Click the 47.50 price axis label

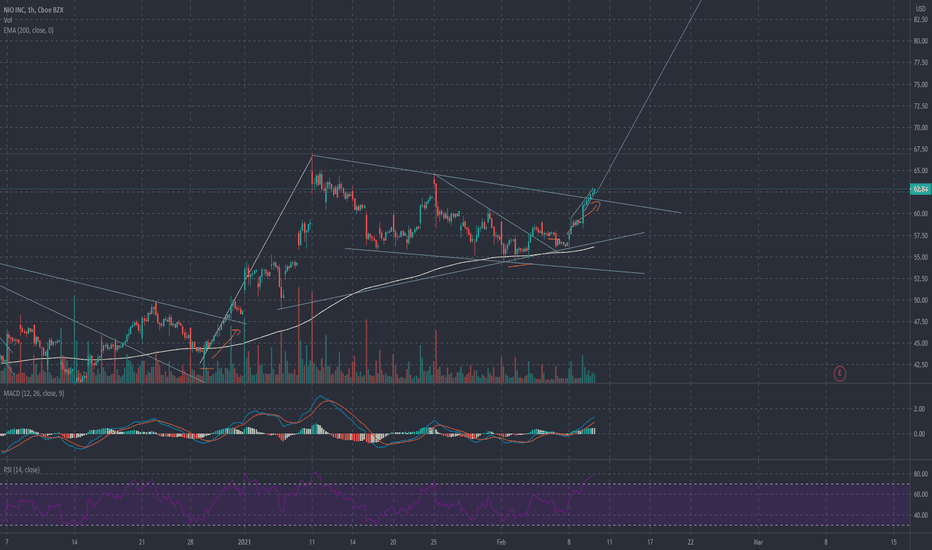pos(921,322)
